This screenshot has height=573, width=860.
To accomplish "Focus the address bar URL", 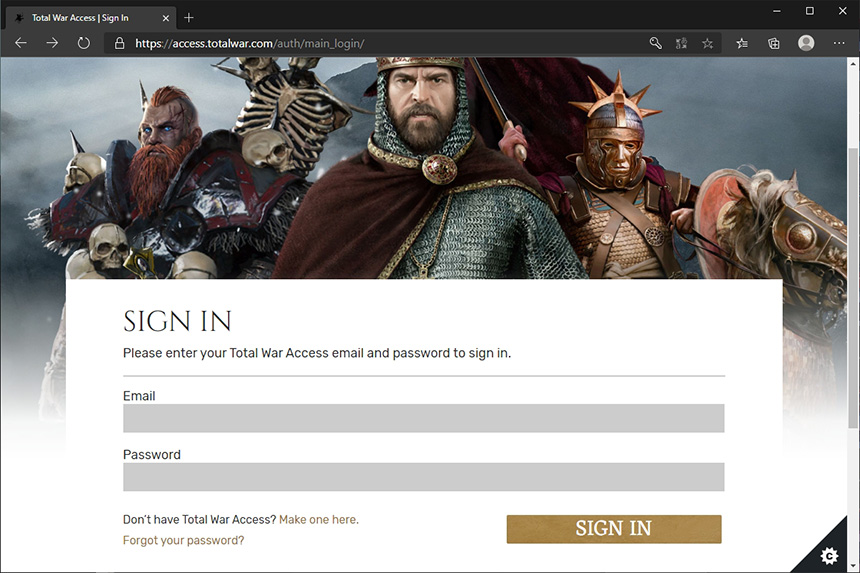I will (250, 43).
